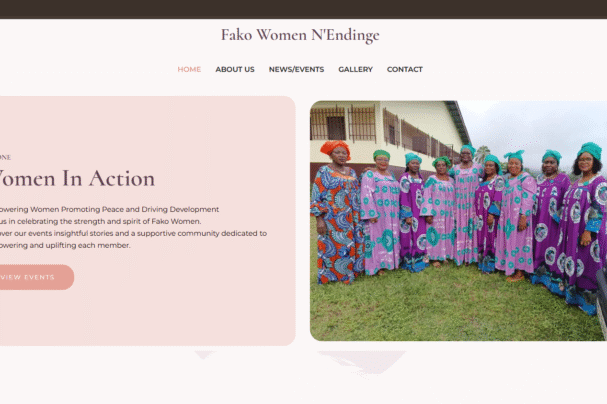Click the strength and spirit text line
Viewport: 607px width, 404px height.
(x=100, y=221)
